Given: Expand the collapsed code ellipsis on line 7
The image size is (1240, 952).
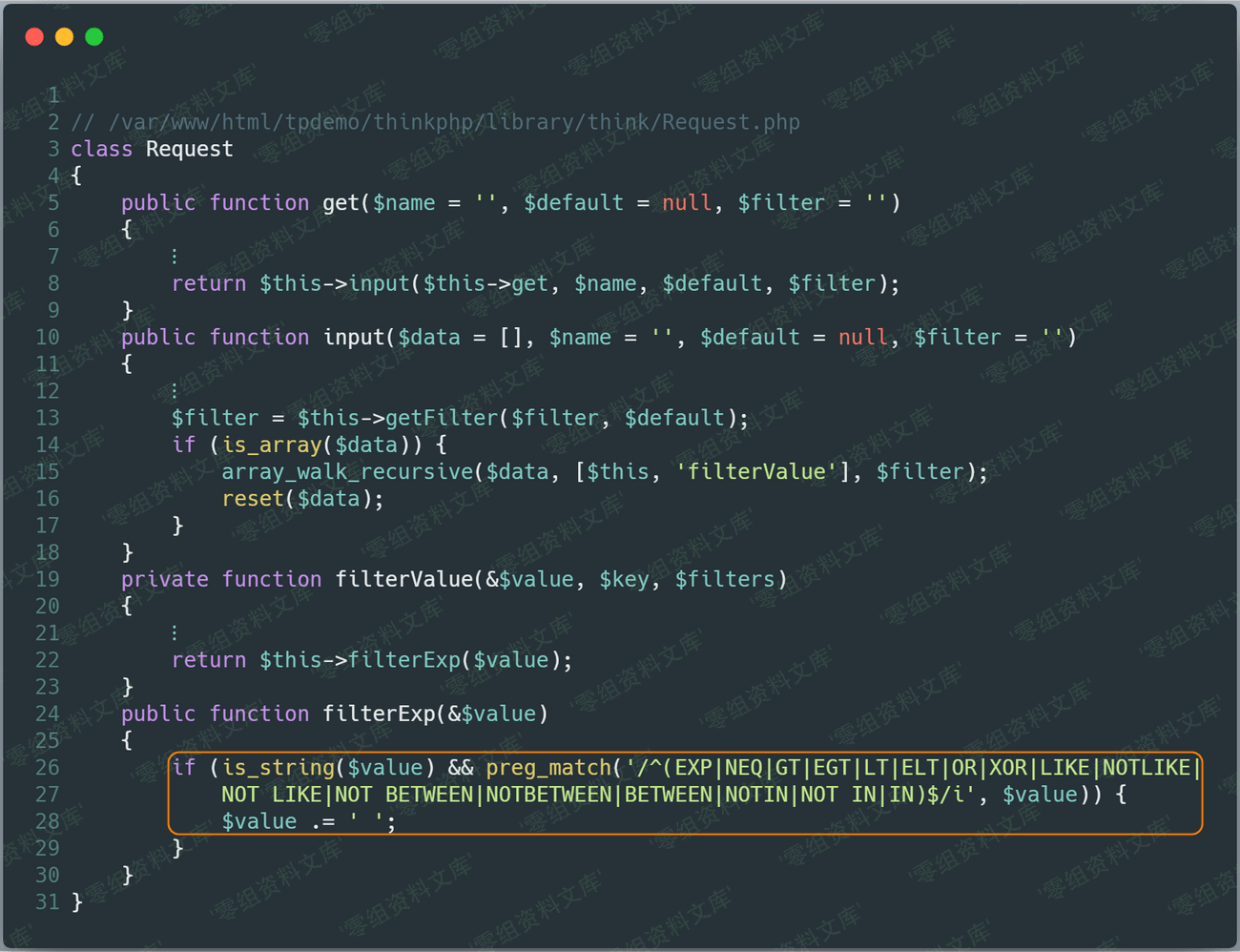Looking at the screenshot, I should coord(174,257).
